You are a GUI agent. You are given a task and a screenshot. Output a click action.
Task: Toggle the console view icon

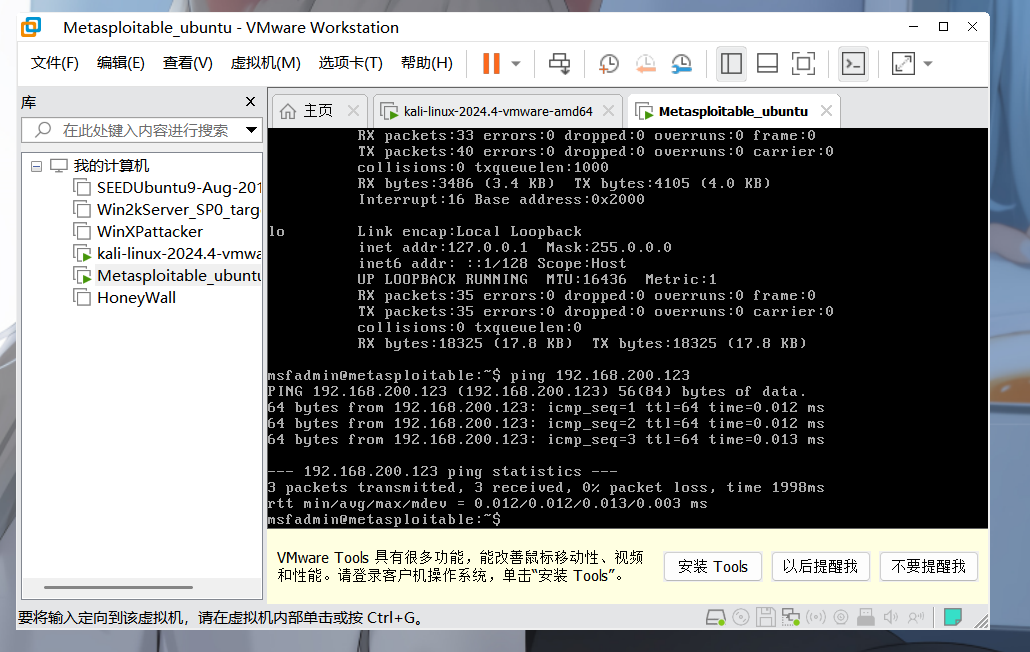[853, 64]
